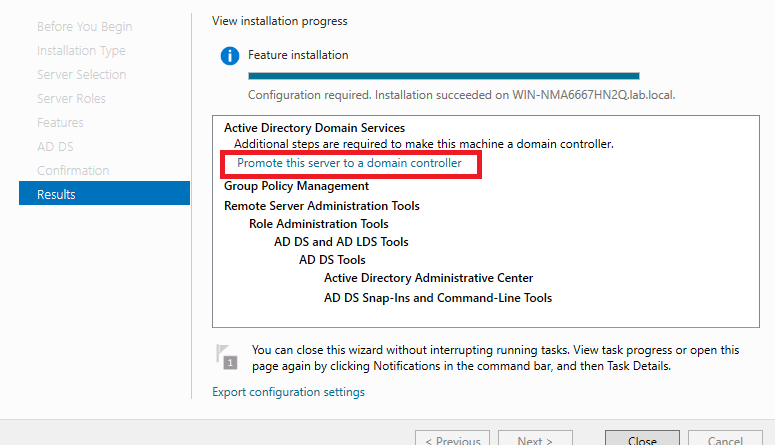
Task: Go to the Before You Begin step
Action: (x=84, y=26)
